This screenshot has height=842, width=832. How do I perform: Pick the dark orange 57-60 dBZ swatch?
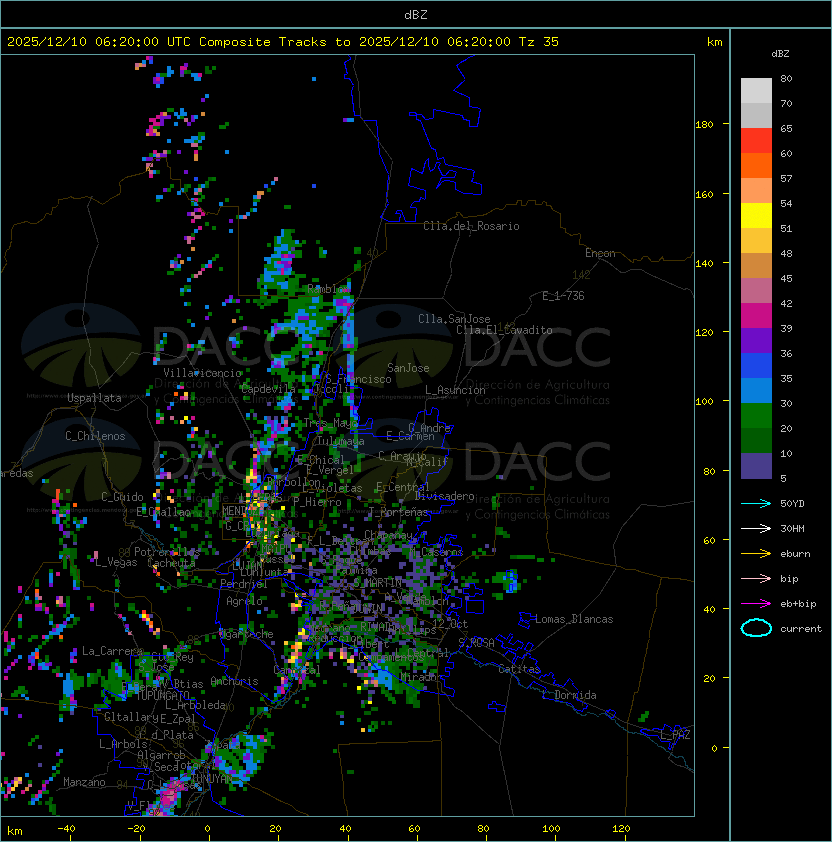point(756,165)
